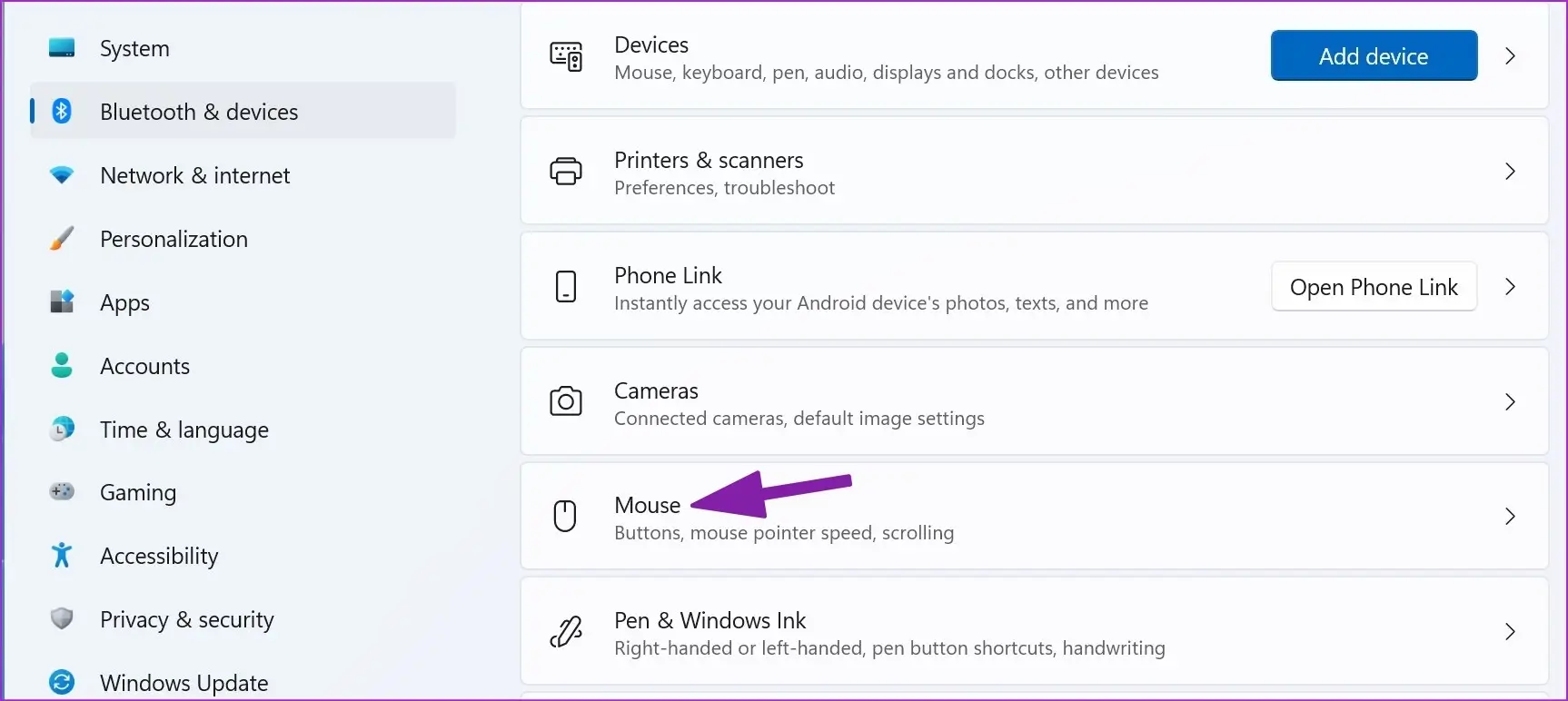
Task: Click 'Mouse, keyboard, pen, audio, displays' description
Action: tap(887, 73)
